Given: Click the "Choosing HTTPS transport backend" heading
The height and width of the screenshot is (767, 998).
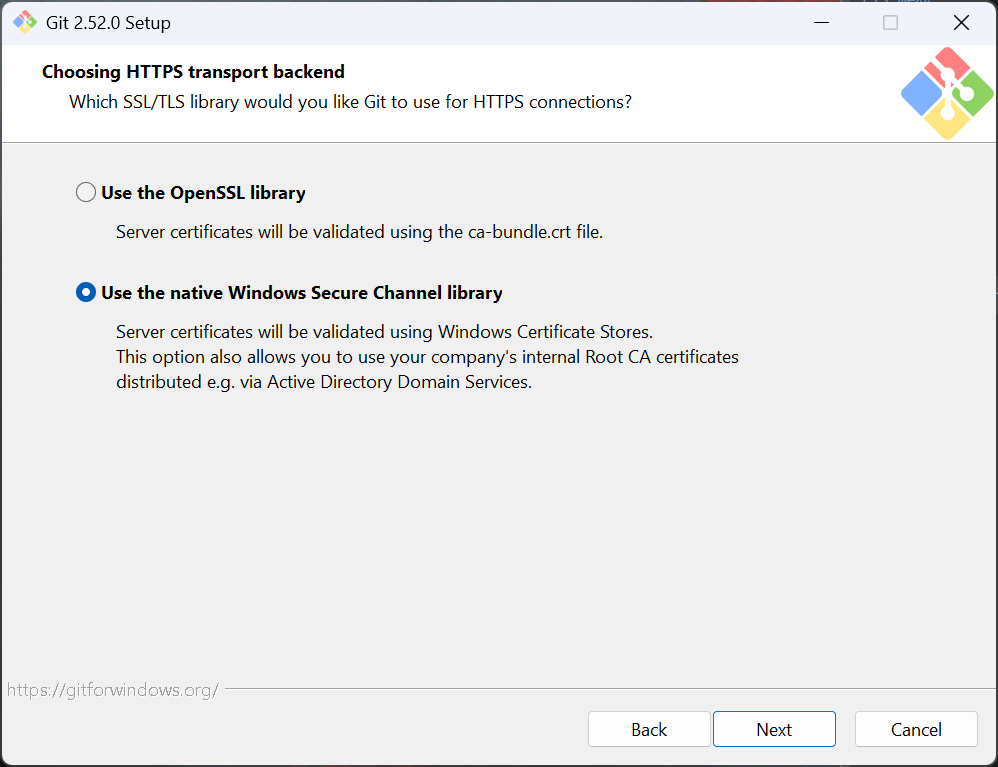Looking at the screenshot, I should (193, 72).
